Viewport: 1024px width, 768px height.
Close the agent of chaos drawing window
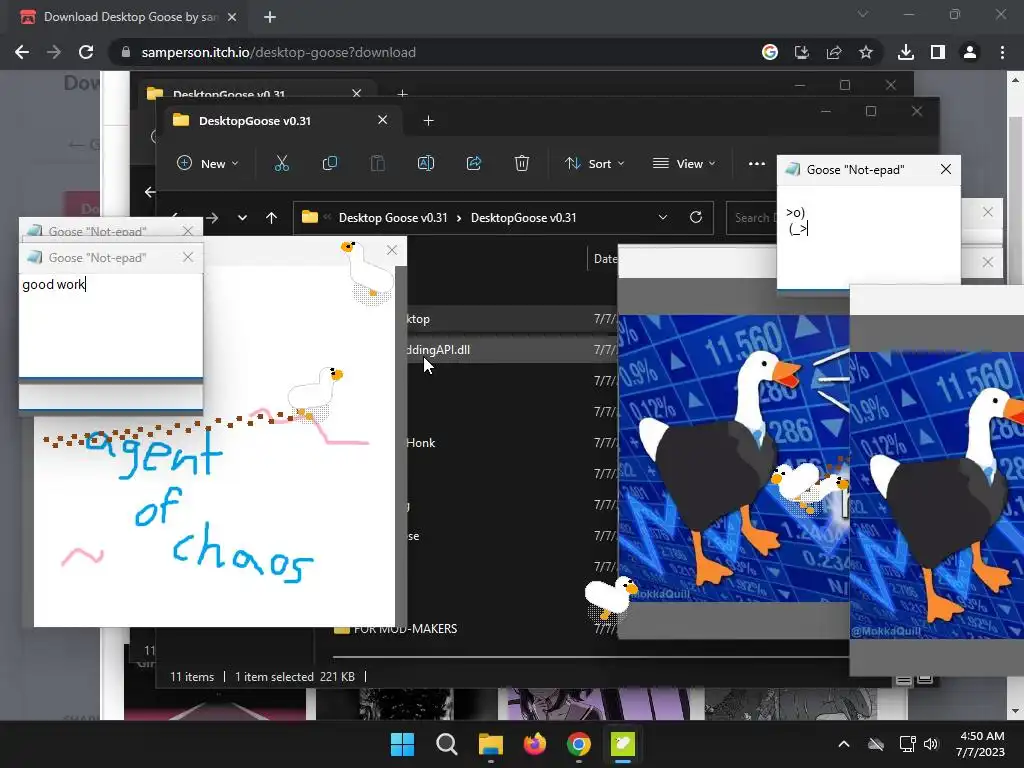[x=392, y=250]
